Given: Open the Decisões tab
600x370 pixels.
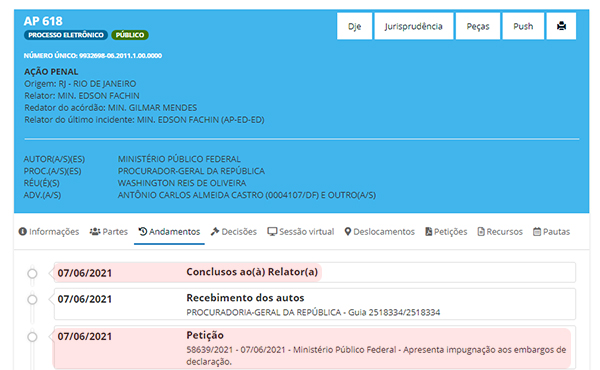Looking at the screenshot, I should tap(234, 231).
